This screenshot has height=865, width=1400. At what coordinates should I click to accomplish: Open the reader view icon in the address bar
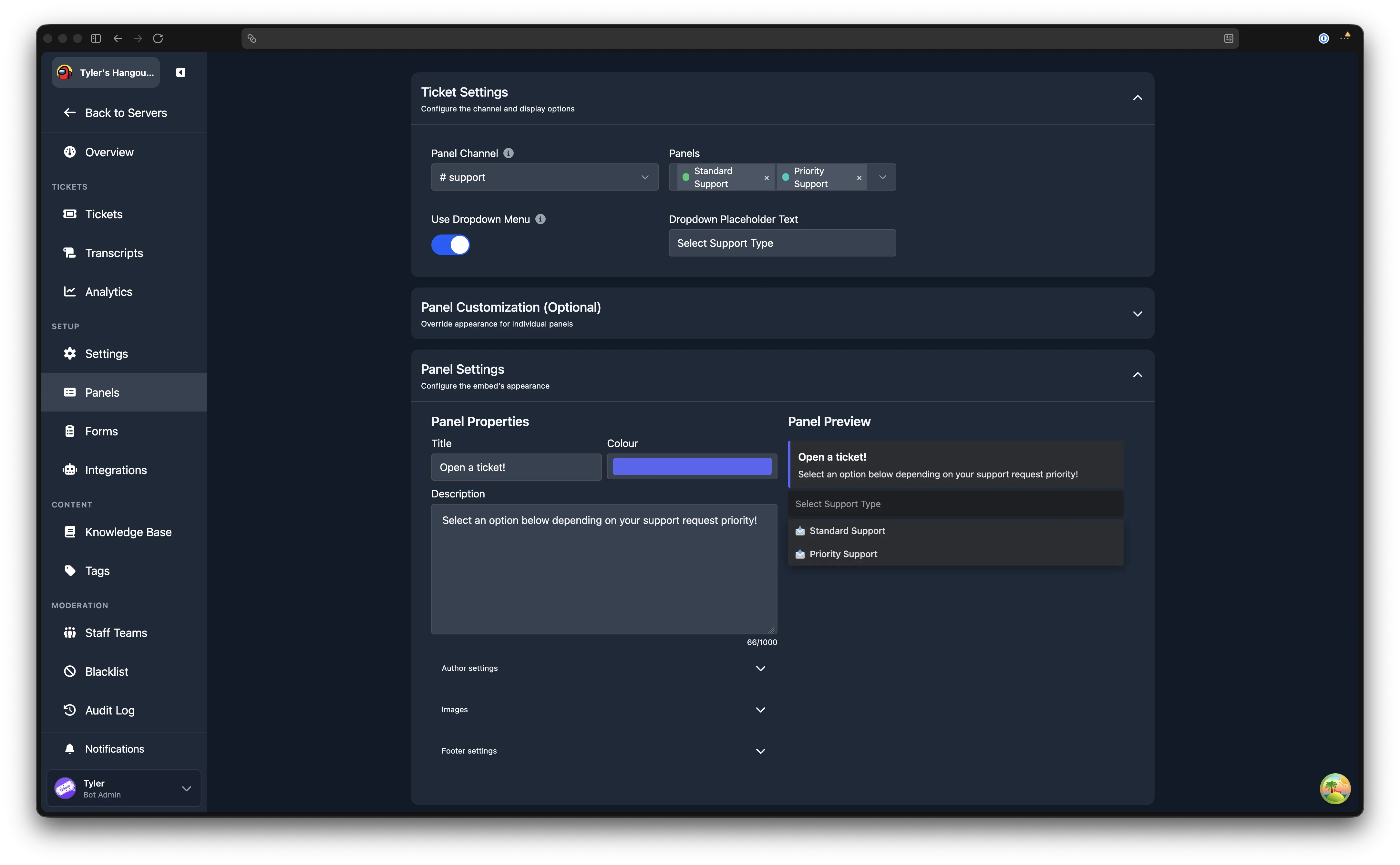click(x=1229, y=38)
